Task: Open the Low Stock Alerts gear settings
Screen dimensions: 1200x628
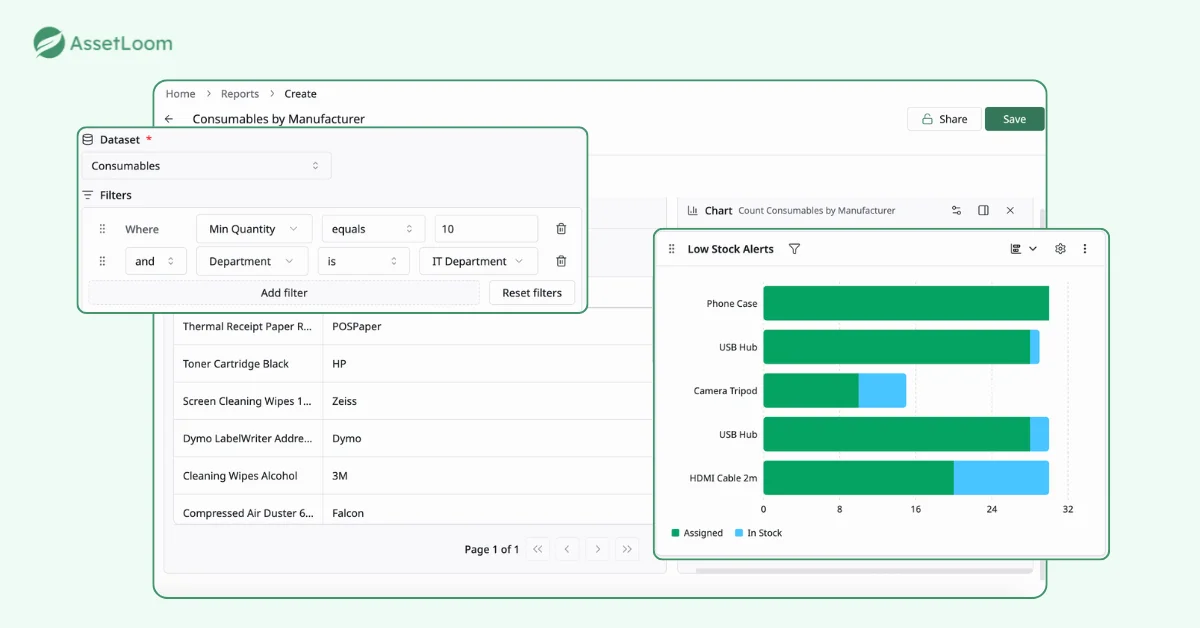Action: click(1060, 249)
